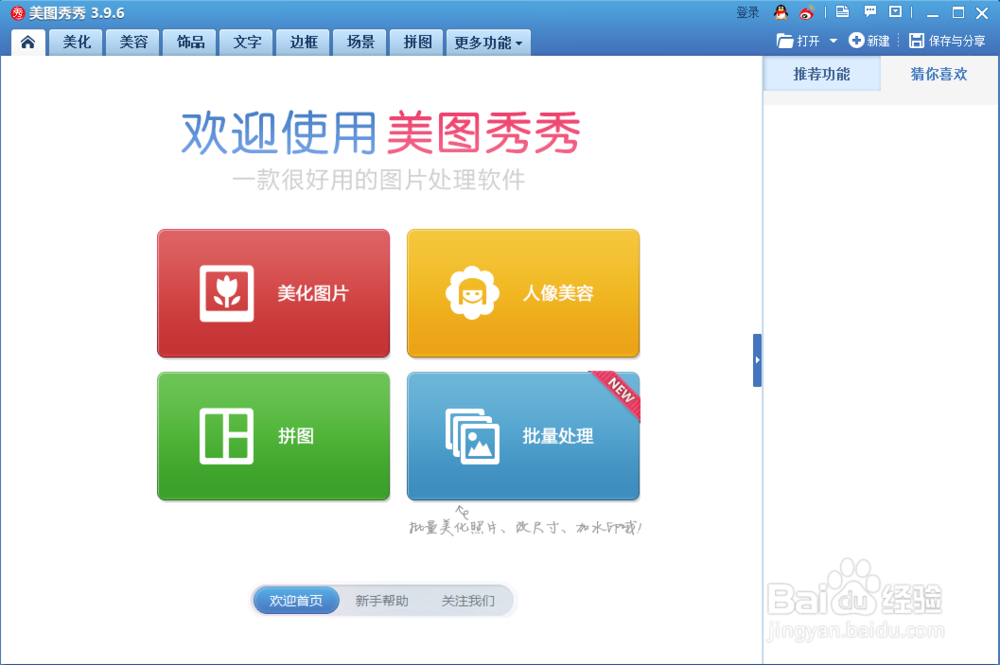
Task: Click the 新建 plus button
Action: (x=869, y=41)
